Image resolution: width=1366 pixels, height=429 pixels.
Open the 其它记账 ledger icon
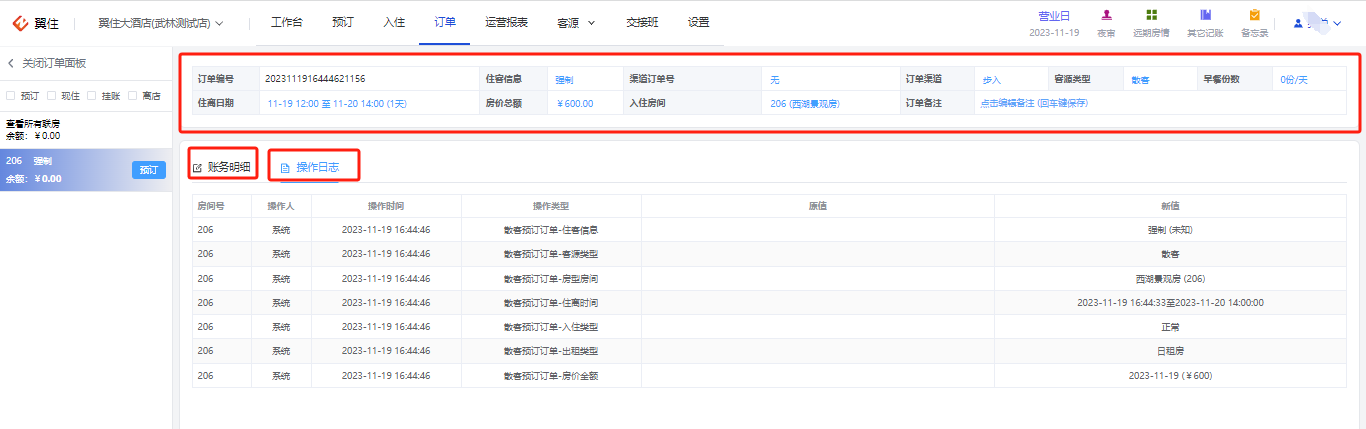point(1205,15)
